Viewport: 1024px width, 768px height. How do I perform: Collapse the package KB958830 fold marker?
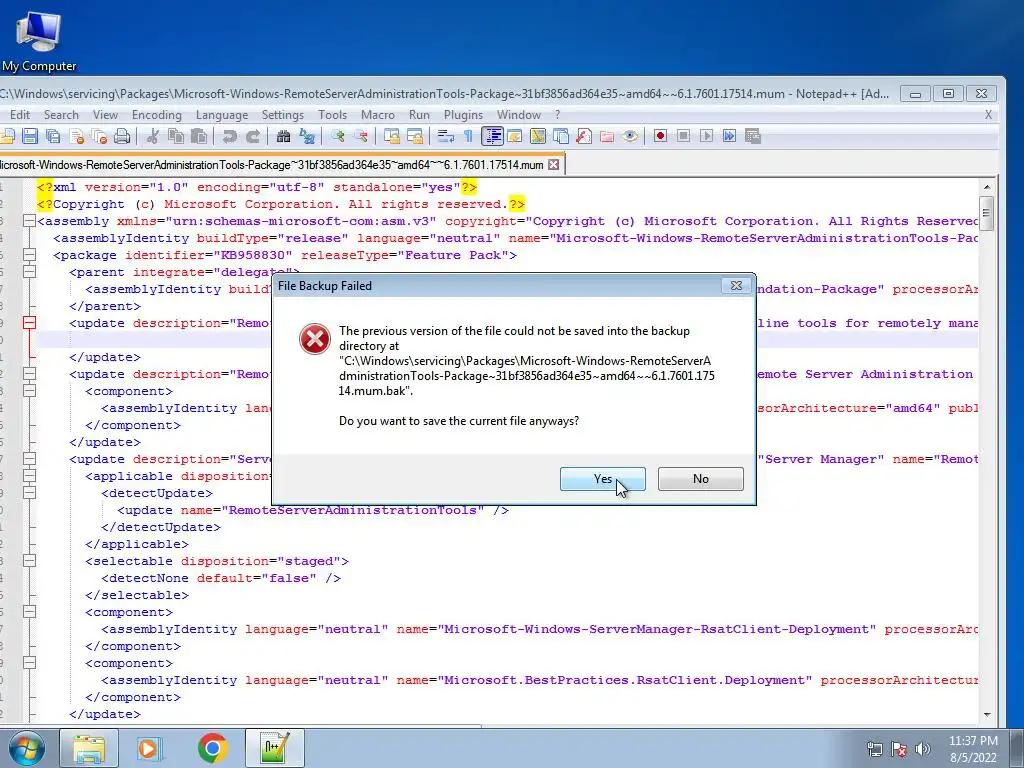pos(29,255)
